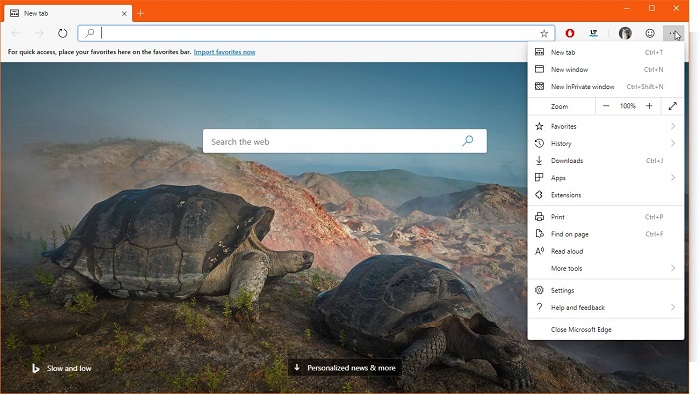Increase zoom with the plus button
The image size is (700, 394).
click(649, 106)
